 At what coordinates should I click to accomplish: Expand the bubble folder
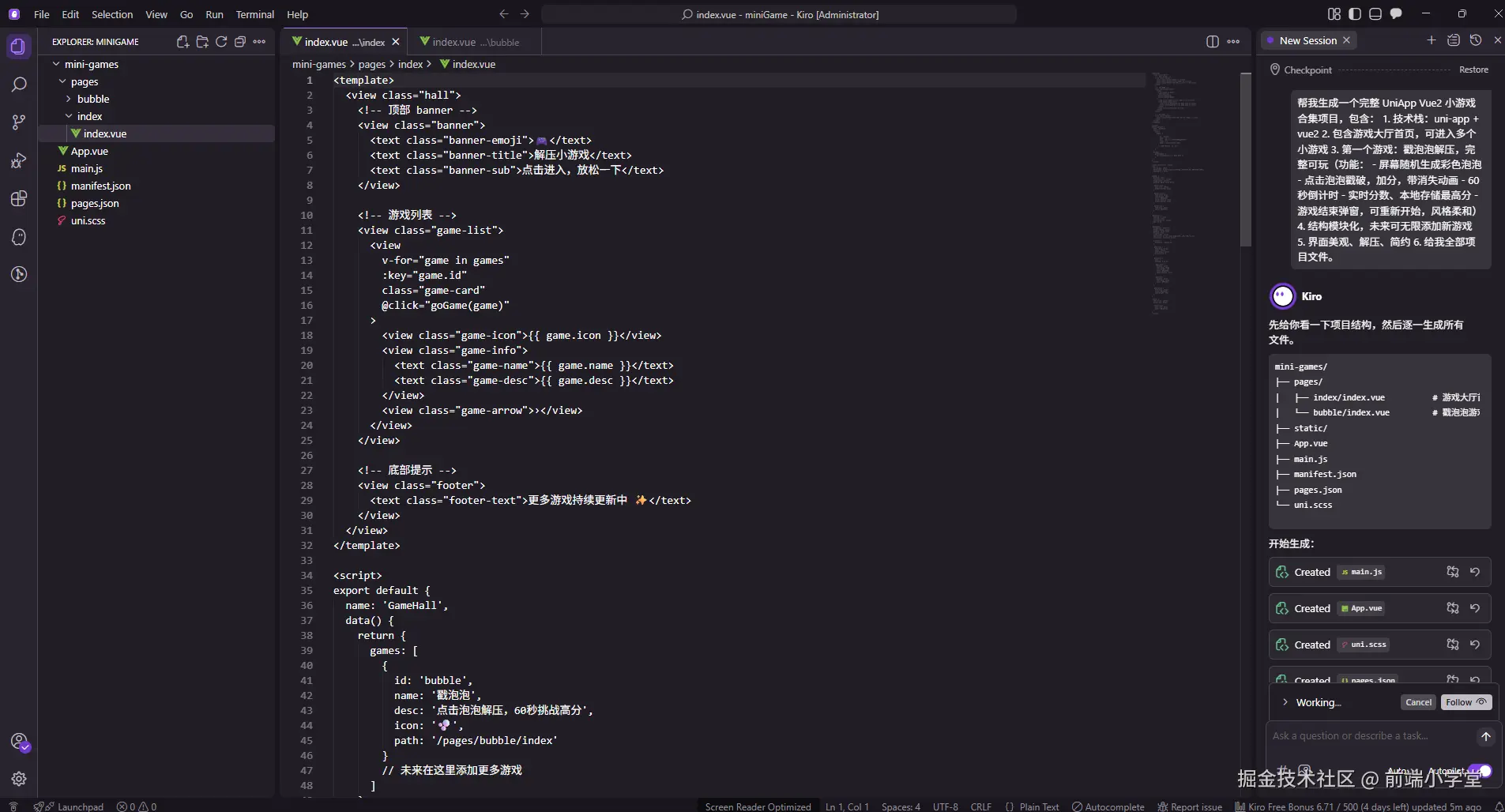[x=92, y=99]
